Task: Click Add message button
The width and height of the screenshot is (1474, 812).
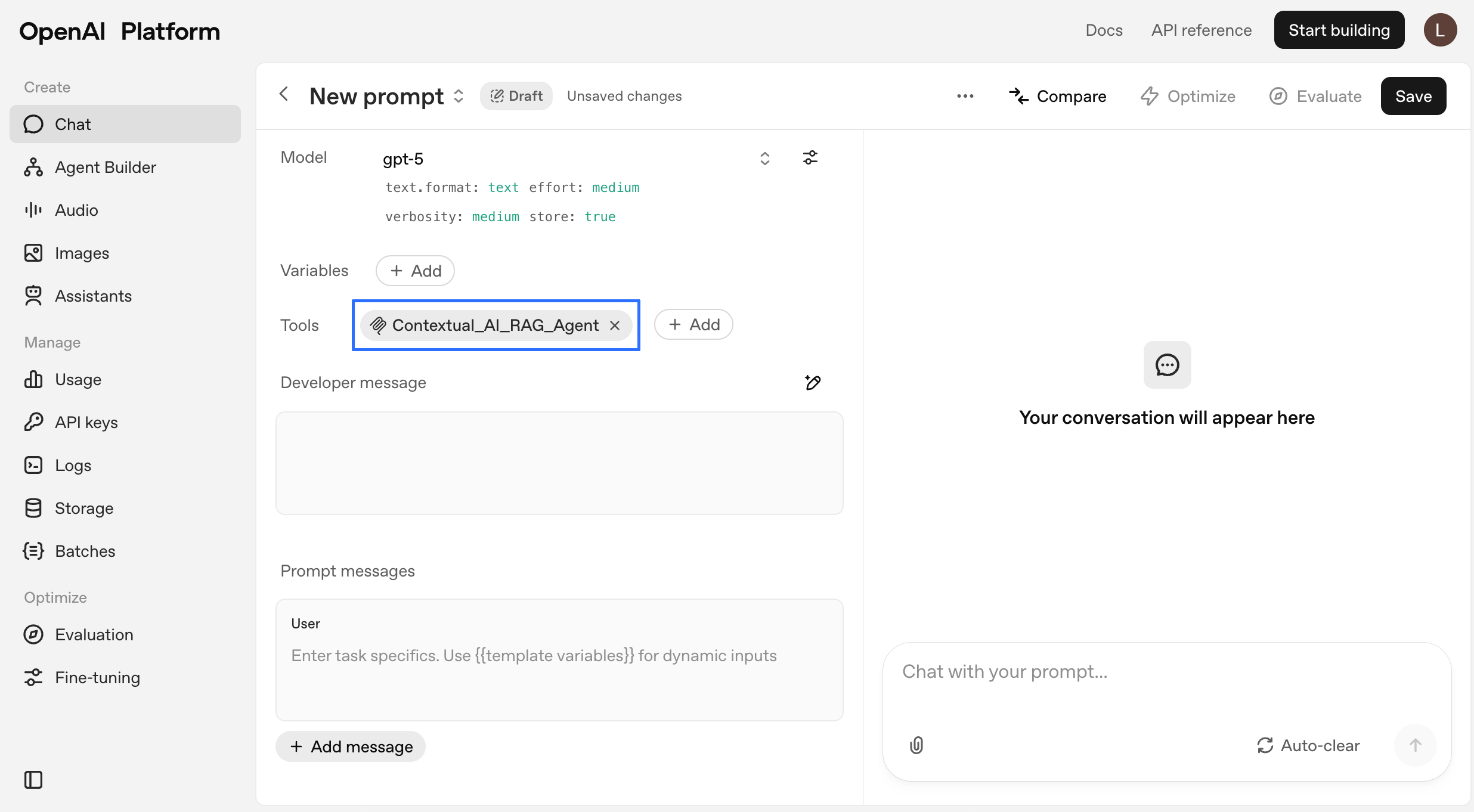Action: (351, 746)
